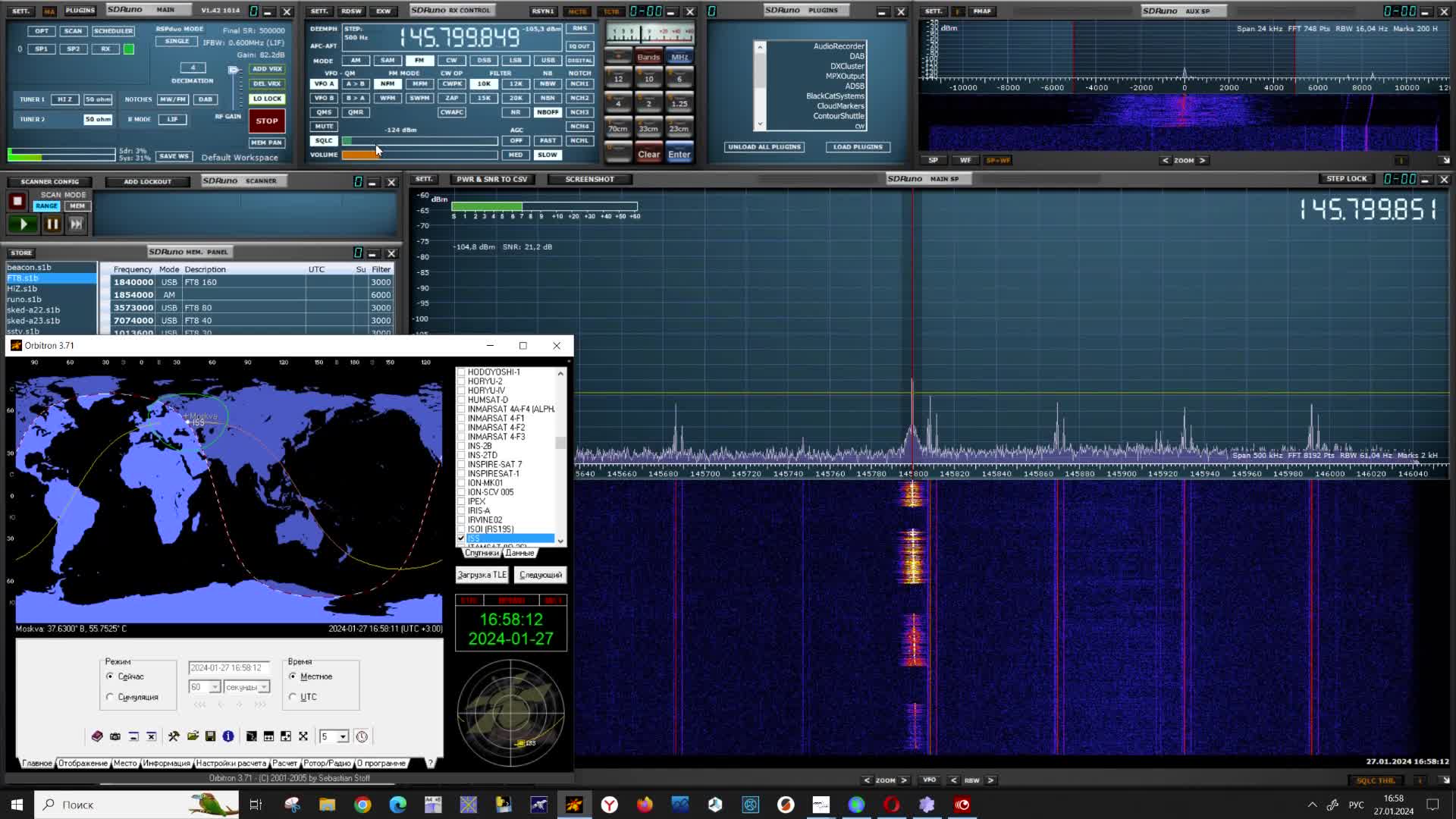Click the blue info icon in Orbitron
Viewport: 1456px width, 819px height.
[x=228, y=736]
